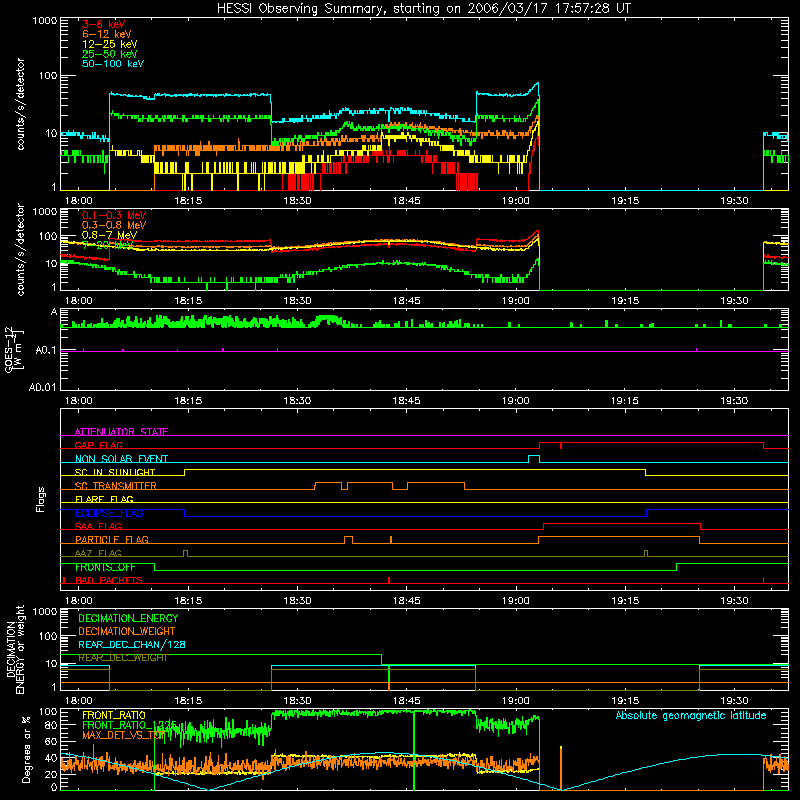Viewport: 800px width, 800px height.
Task: Select the 0.1-0.3 MeV legend label
Action: click(x=114, y=215)
